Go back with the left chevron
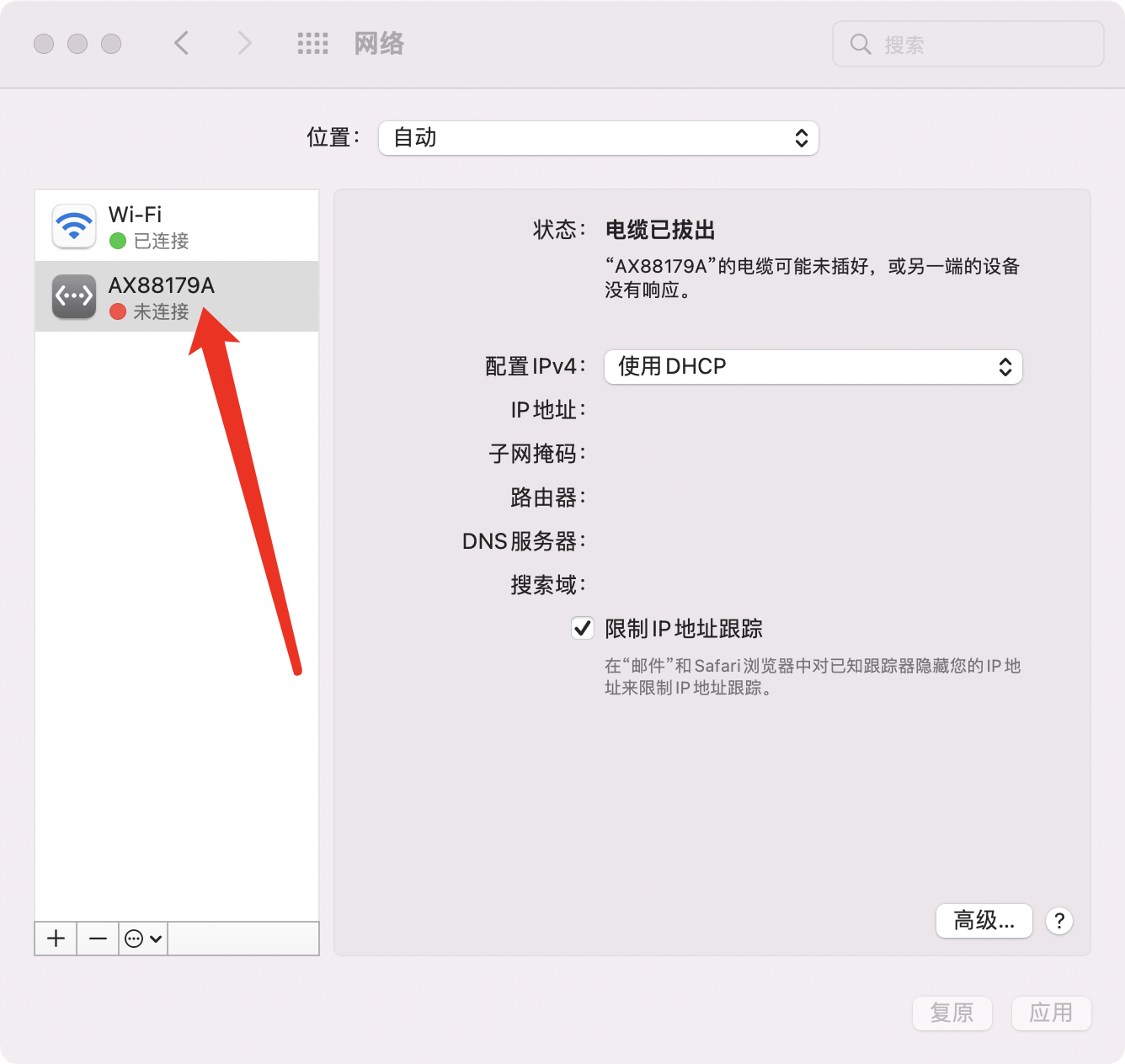1125x1064 pixels. [181, 43]
